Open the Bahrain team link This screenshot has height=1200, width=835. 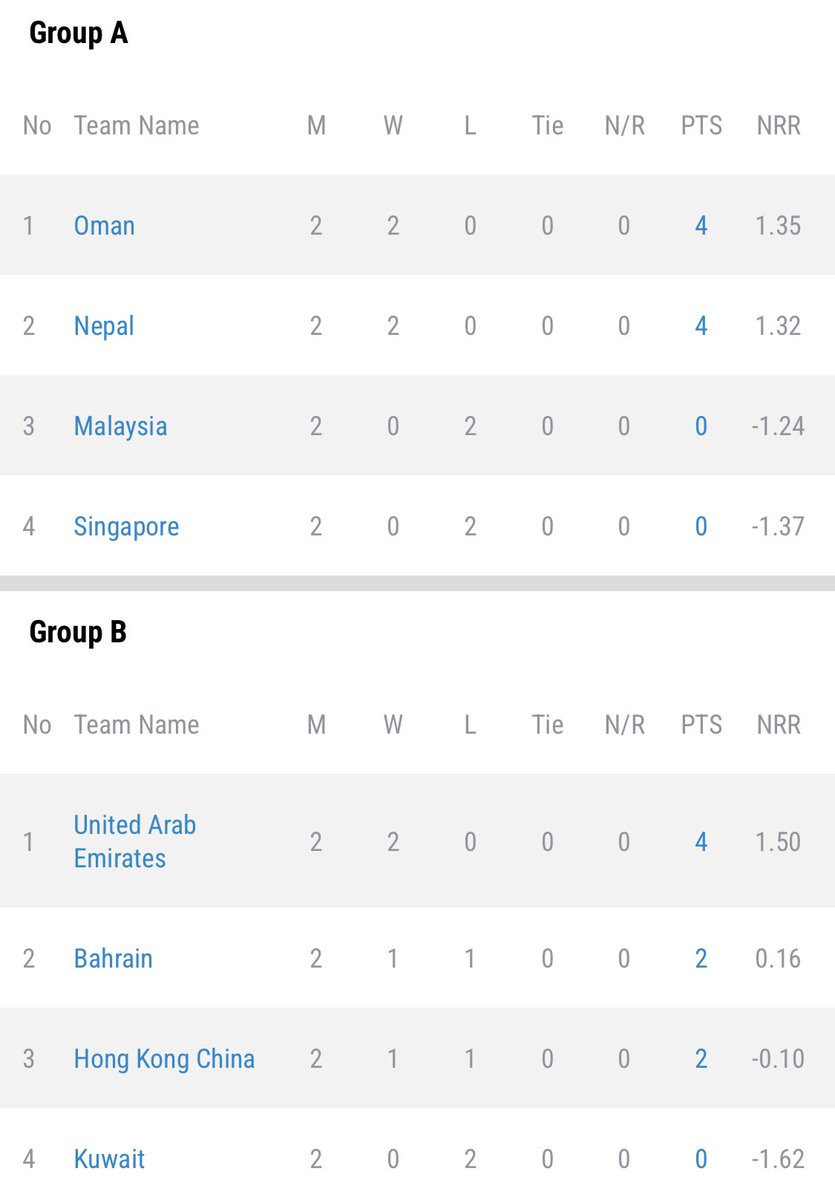(x=113, y=958)
